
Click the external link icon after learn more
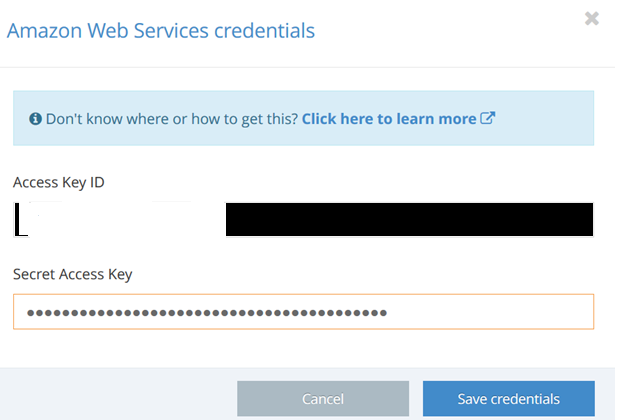click(488, 118)
